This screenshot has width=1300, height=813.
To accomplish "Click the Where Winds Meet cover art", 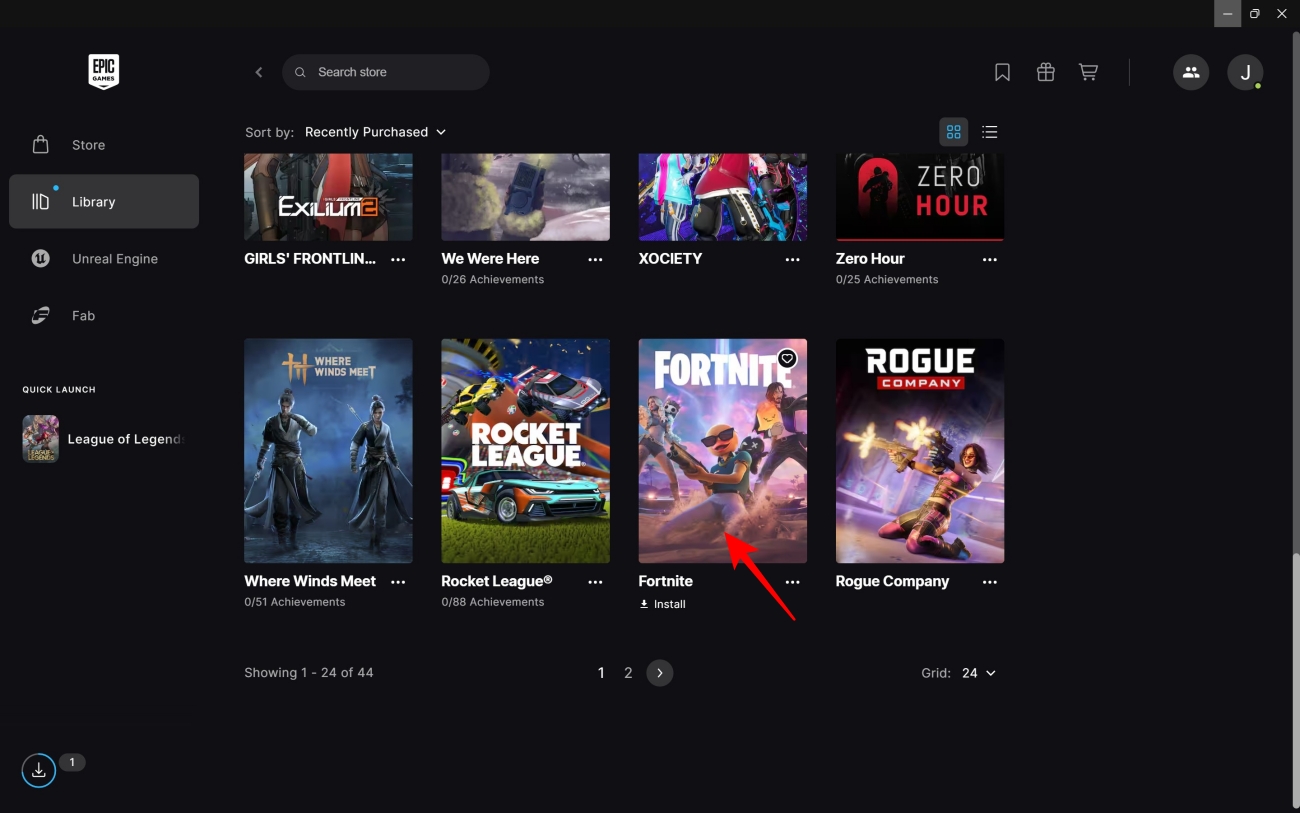I will (328, 450).
